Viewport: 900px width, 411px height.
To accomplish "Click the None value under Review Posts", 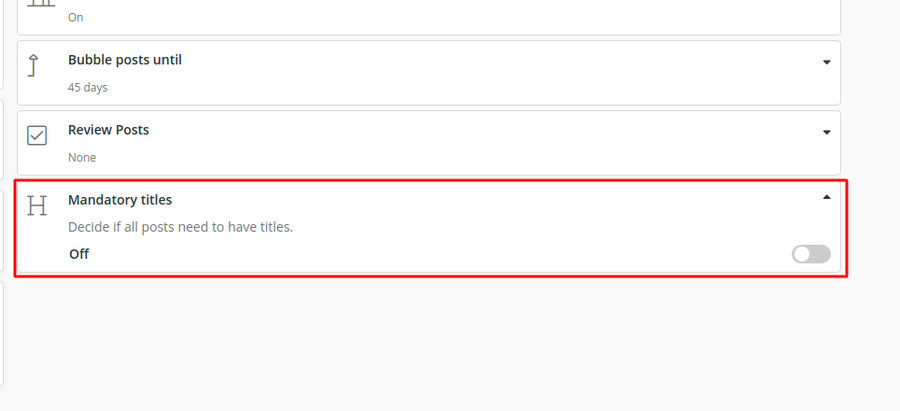I will click(x=82, y=157).
